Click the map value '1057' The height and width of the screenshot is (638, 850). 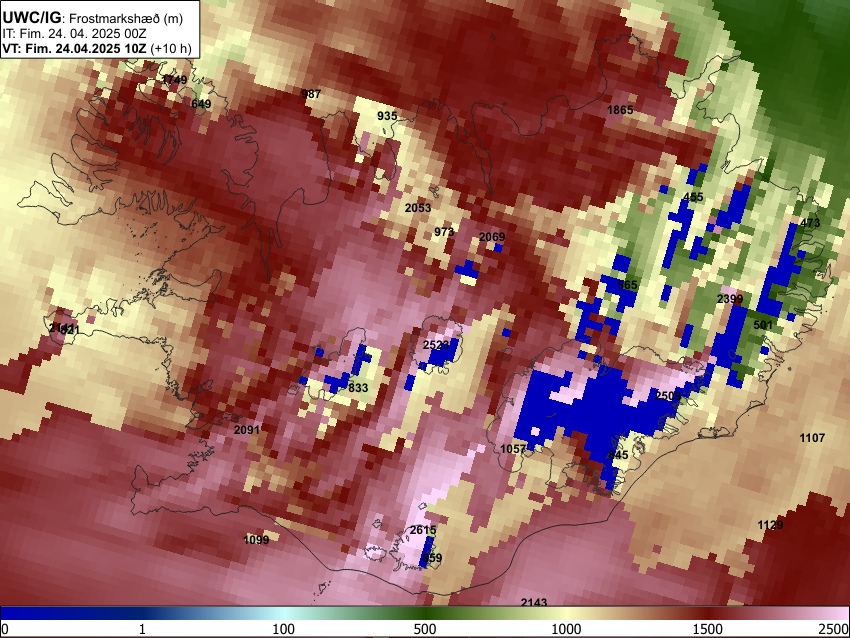[x=513, y=448]
